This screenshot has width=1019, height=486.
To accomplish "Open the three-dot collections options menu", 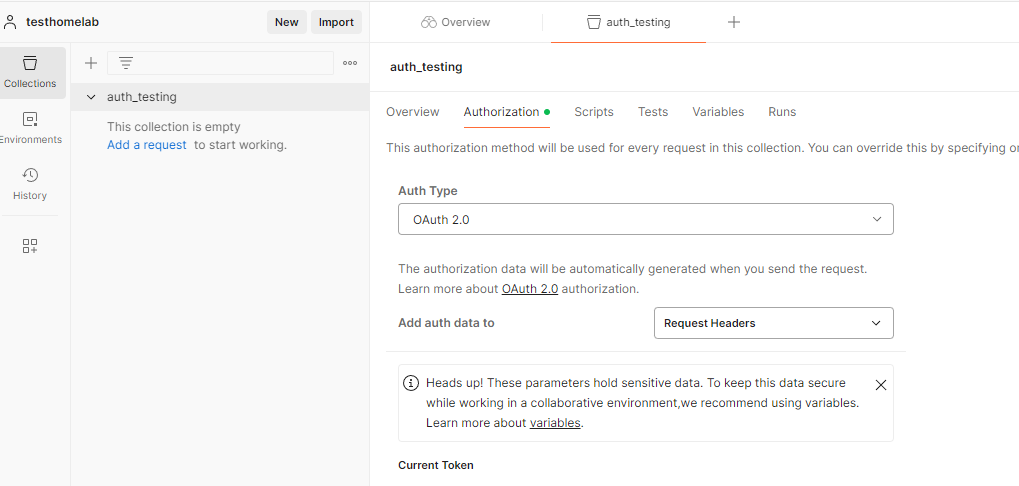I will pyautogui.click(x=350, y=63).
